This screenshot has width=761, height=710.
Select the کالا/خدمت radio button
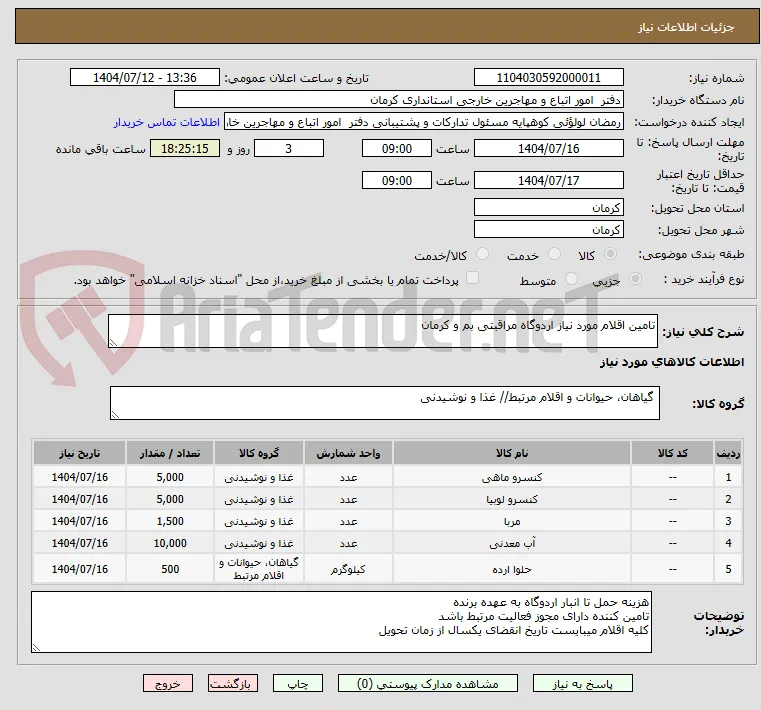482,254
